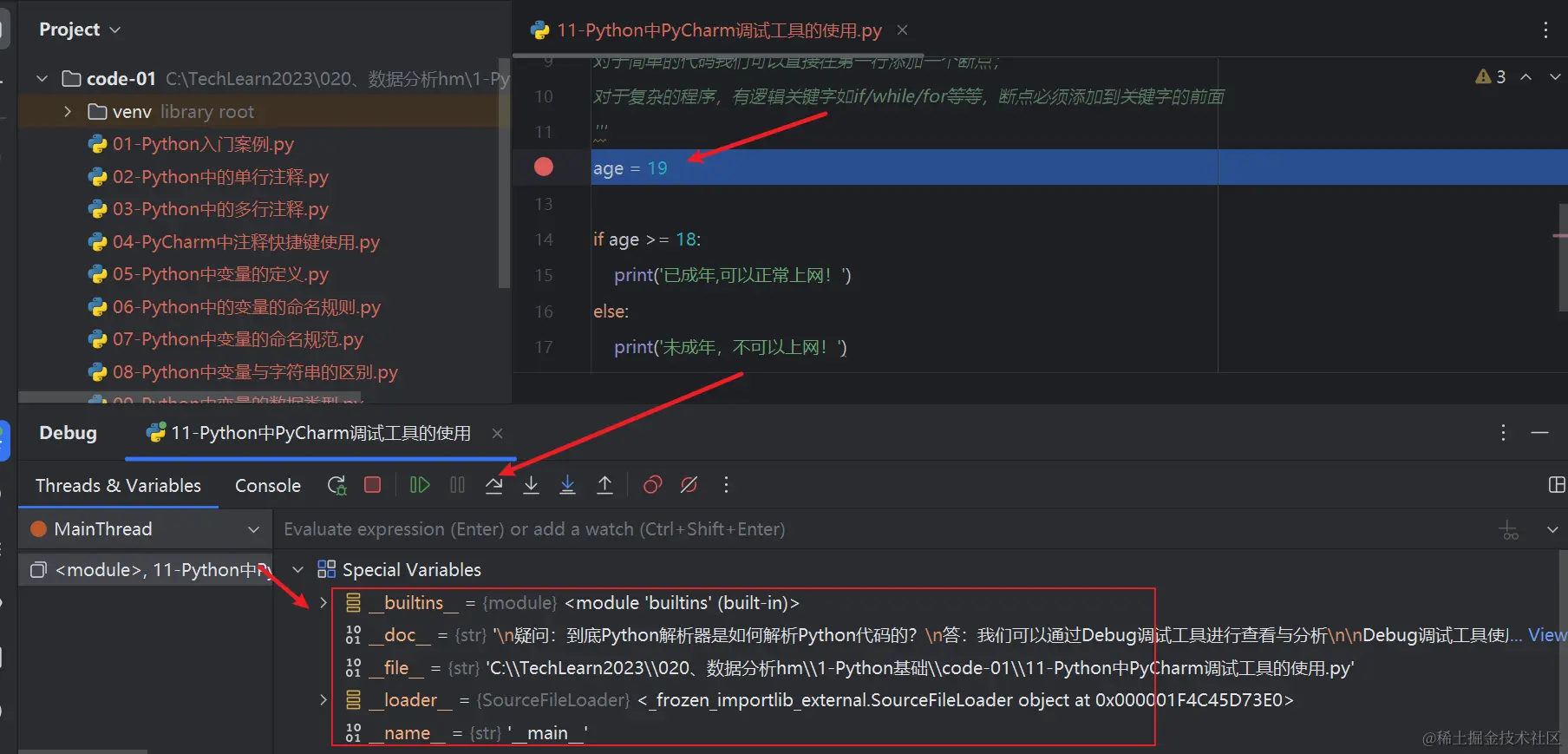Viewport: 1568px width, 754px height.
Task: Collapse the Special Variables group
Action: pos(297,570)
